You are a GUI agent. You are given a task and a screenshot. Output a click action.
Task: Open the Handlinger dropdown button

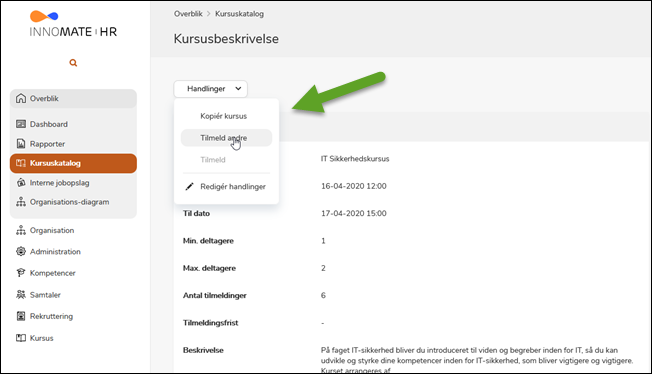(x=210, y=89)
